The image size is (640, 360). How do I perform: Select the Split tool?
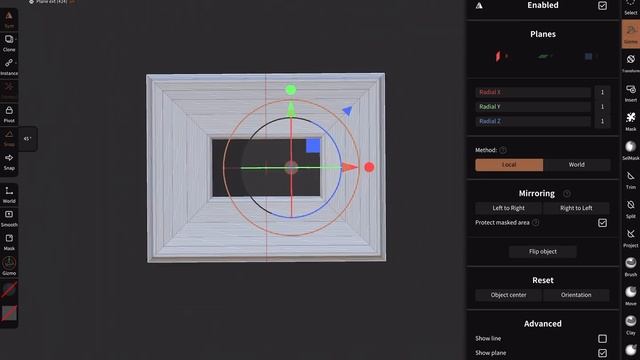[631, 209]
